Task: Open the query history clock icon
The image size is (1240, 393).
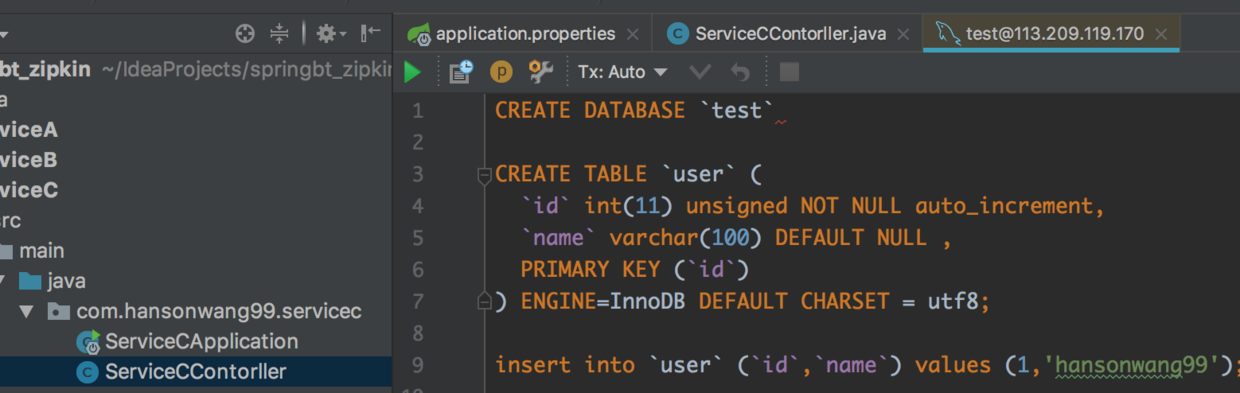Action: pos(460,72)
